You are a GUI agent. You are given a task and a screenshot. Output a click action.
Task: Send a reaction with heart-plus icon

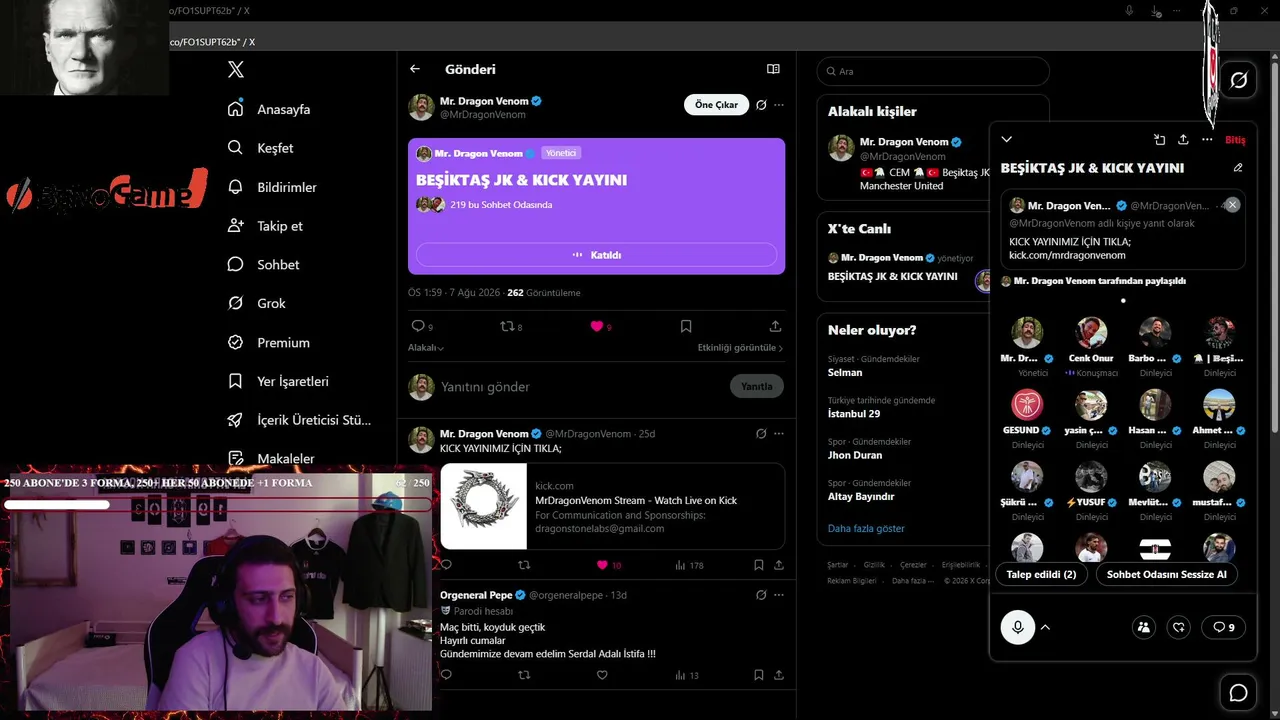[1179, 627]
